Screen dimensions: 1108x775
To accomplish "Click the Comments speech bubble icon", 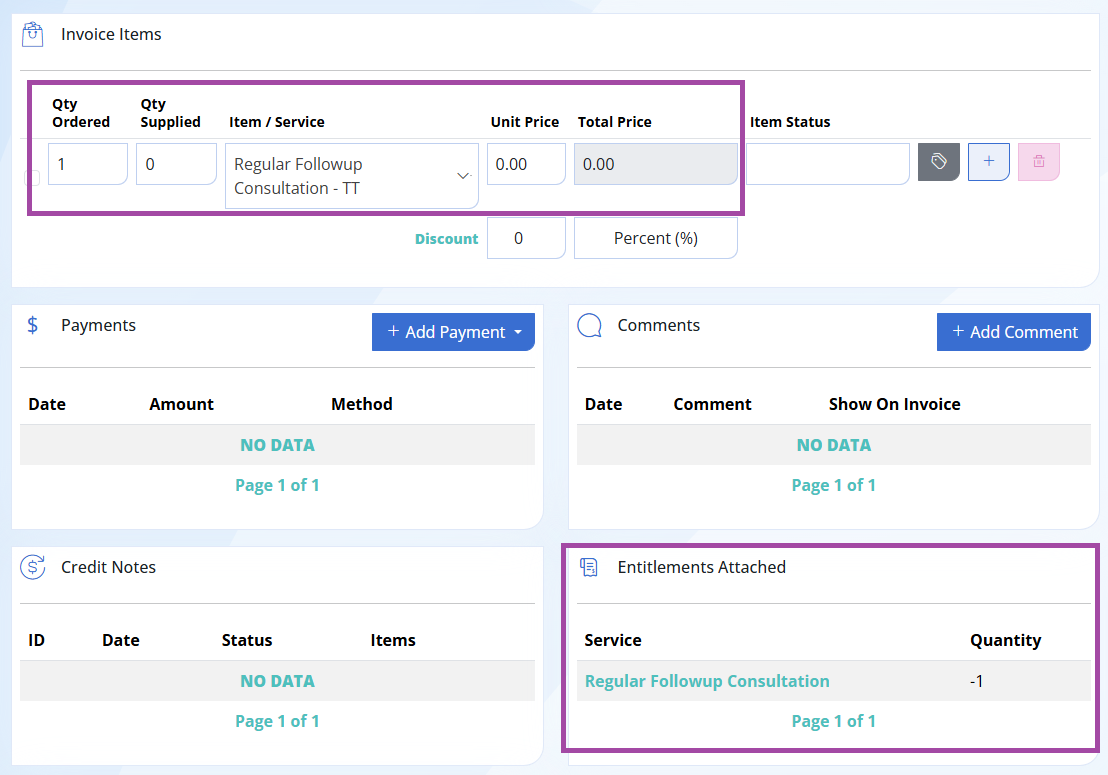I will [x=589, y=326].
